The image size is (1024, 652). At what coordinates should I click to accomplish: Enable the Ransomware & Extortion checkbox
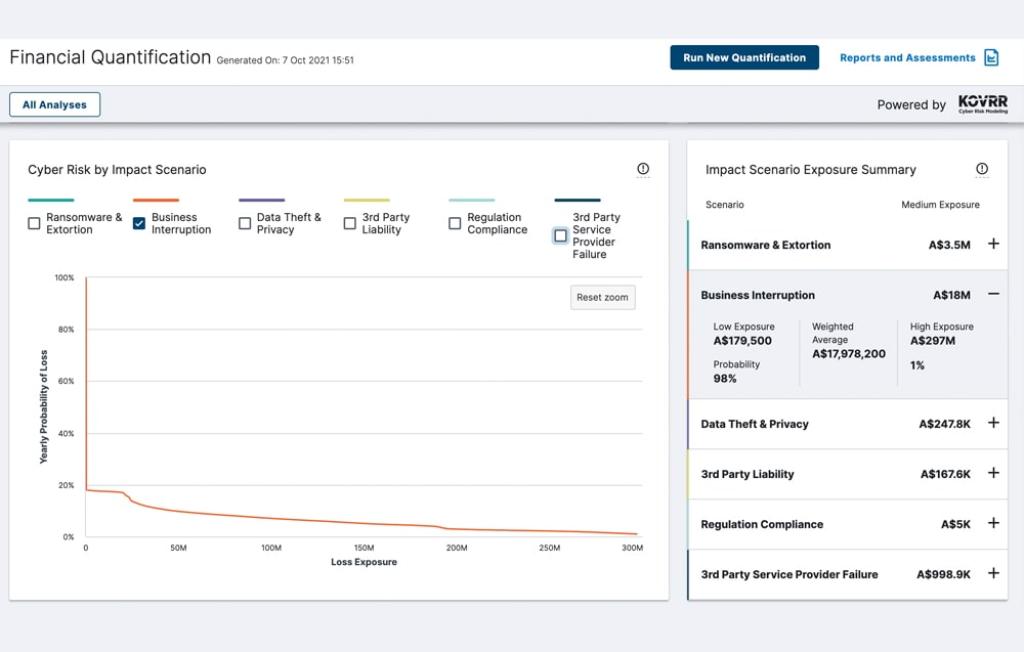34,224
